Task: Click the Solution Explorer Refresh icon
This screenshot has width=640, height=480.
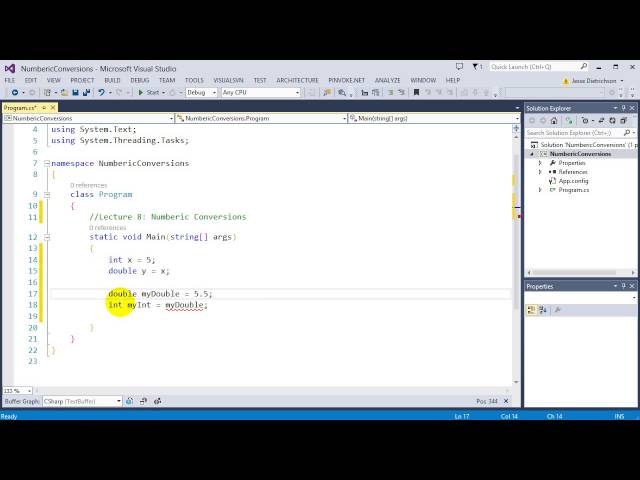Action: [x=612, y=120]
